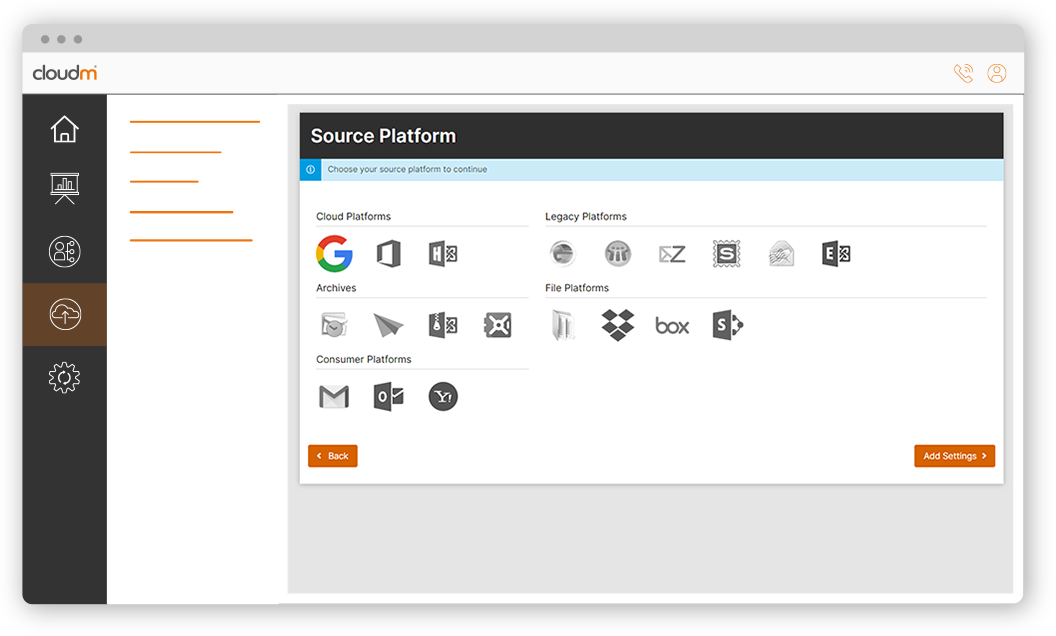
Task: Open the settings gear in the sidebar
Action: (64, 377)
